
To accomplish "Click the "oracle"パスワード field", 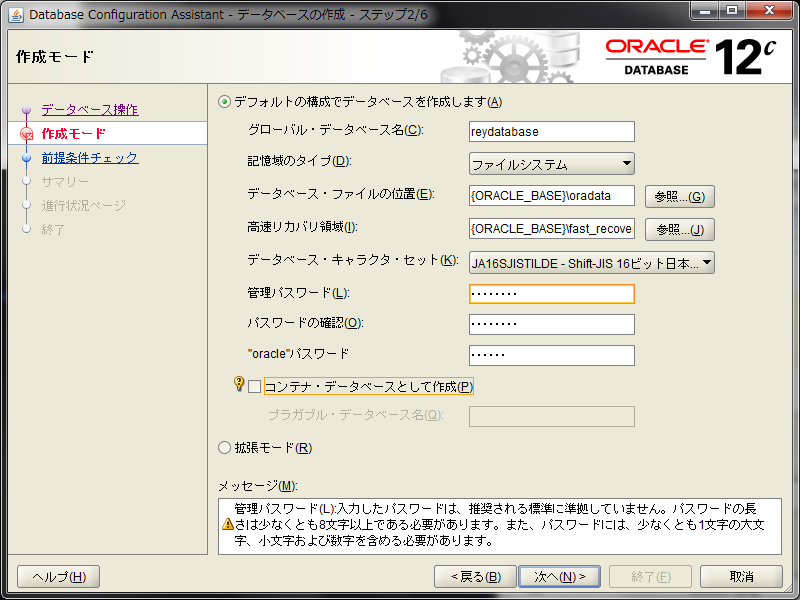I will click(x=552, y=356).
